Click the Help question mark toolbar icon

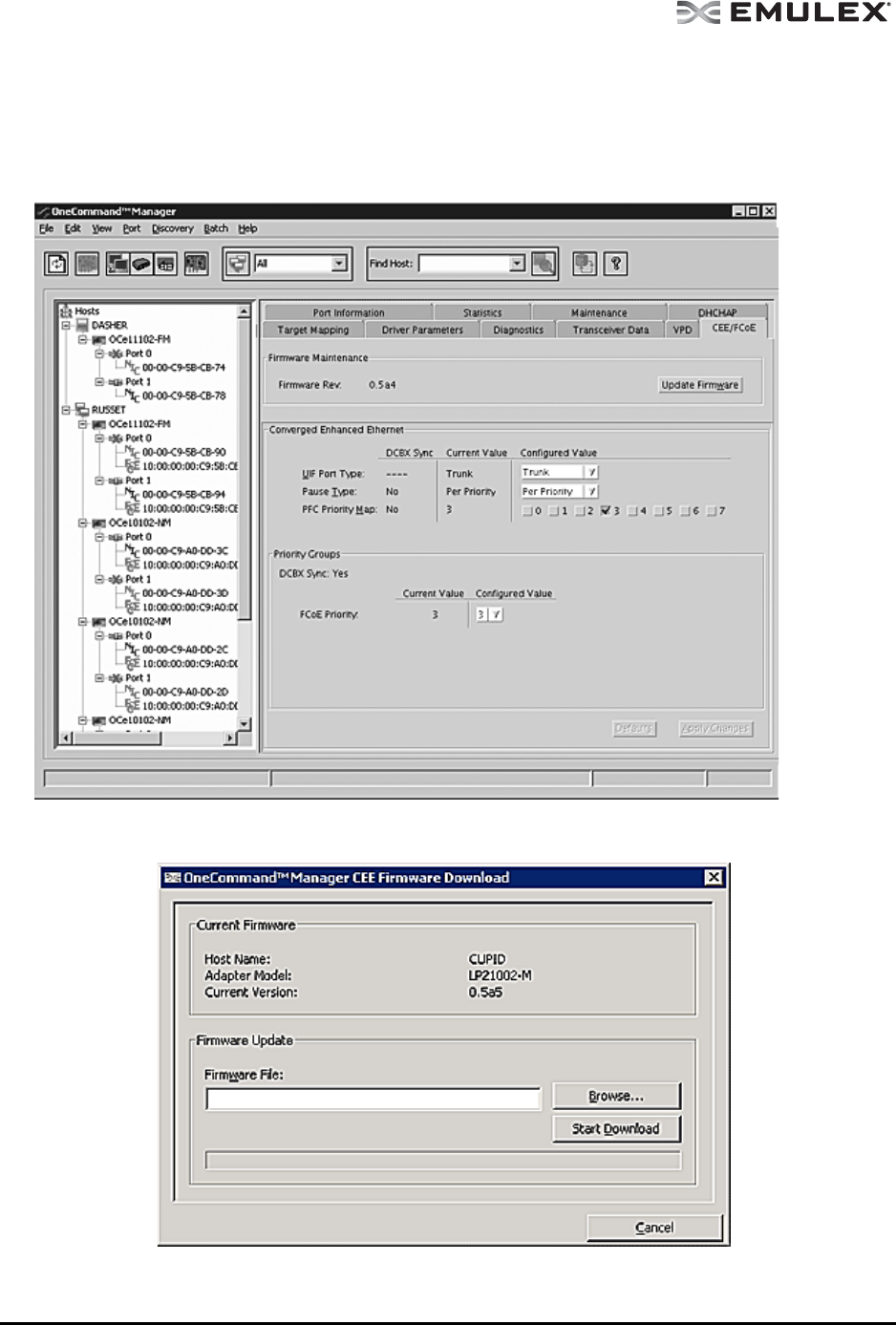pos(616,264)
